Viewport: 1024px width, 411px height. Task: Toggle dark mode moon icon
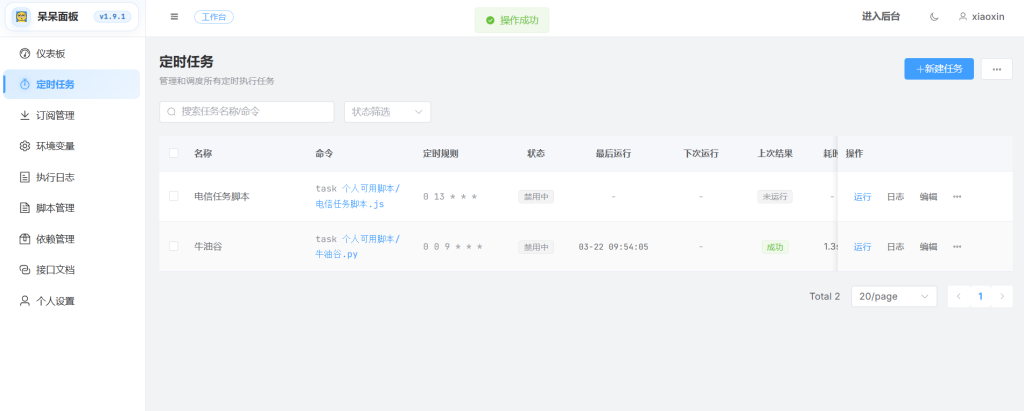point(934,17)
